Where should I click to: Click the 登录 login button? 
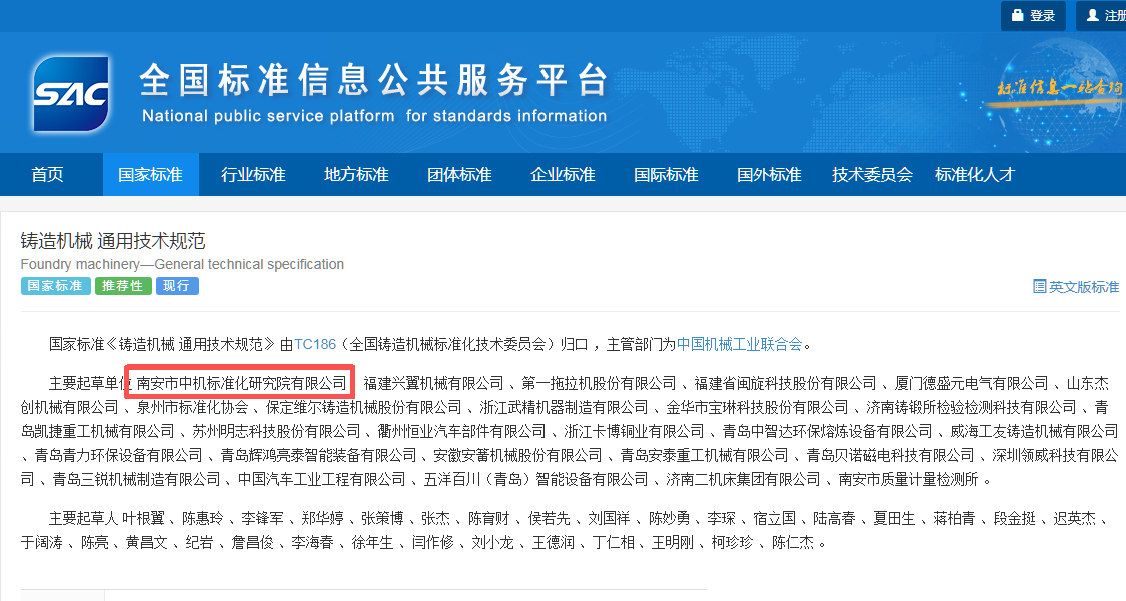1033,16
